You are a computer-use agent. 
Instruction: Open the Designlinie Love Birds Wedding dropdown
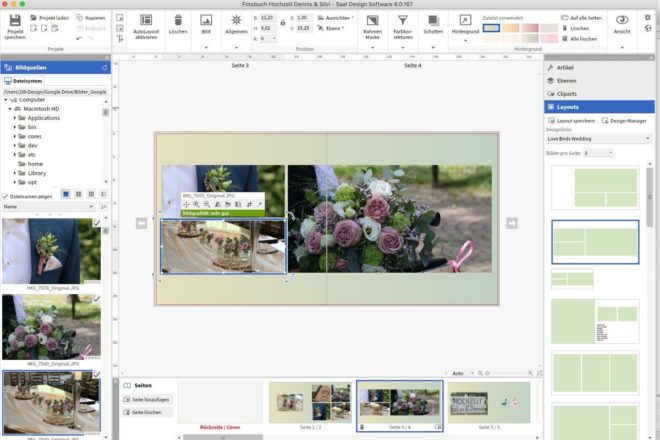(x=598, y=139)
